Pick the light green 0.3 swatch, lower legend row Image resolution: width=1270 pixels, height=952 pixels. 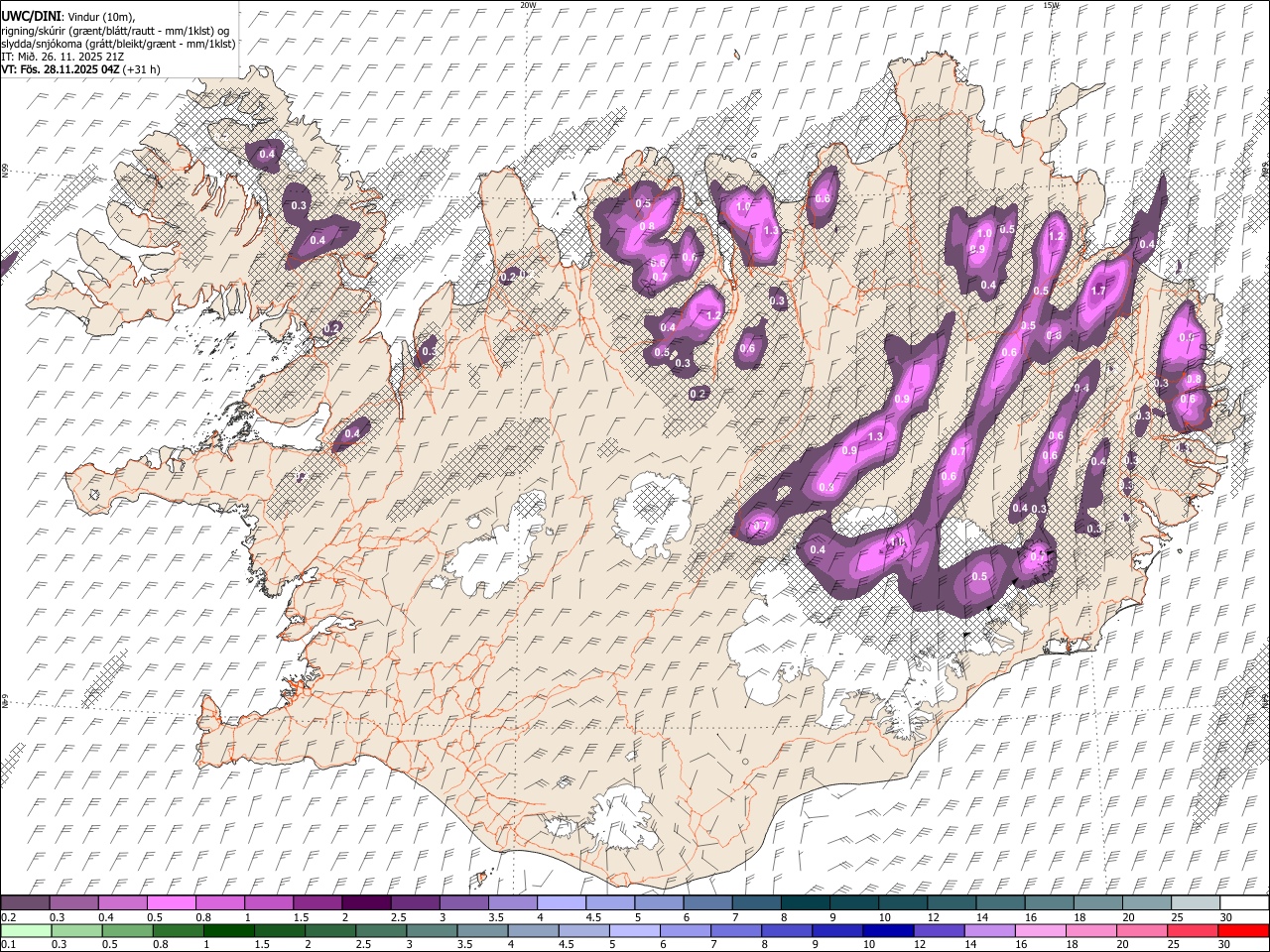[x=76, y=930]
